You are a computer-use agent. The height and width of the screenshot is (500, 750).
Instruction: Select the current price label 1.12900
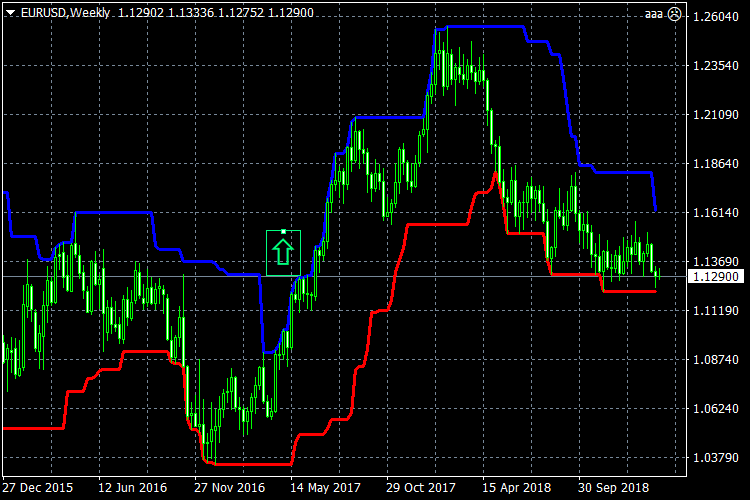click(715, 276)
